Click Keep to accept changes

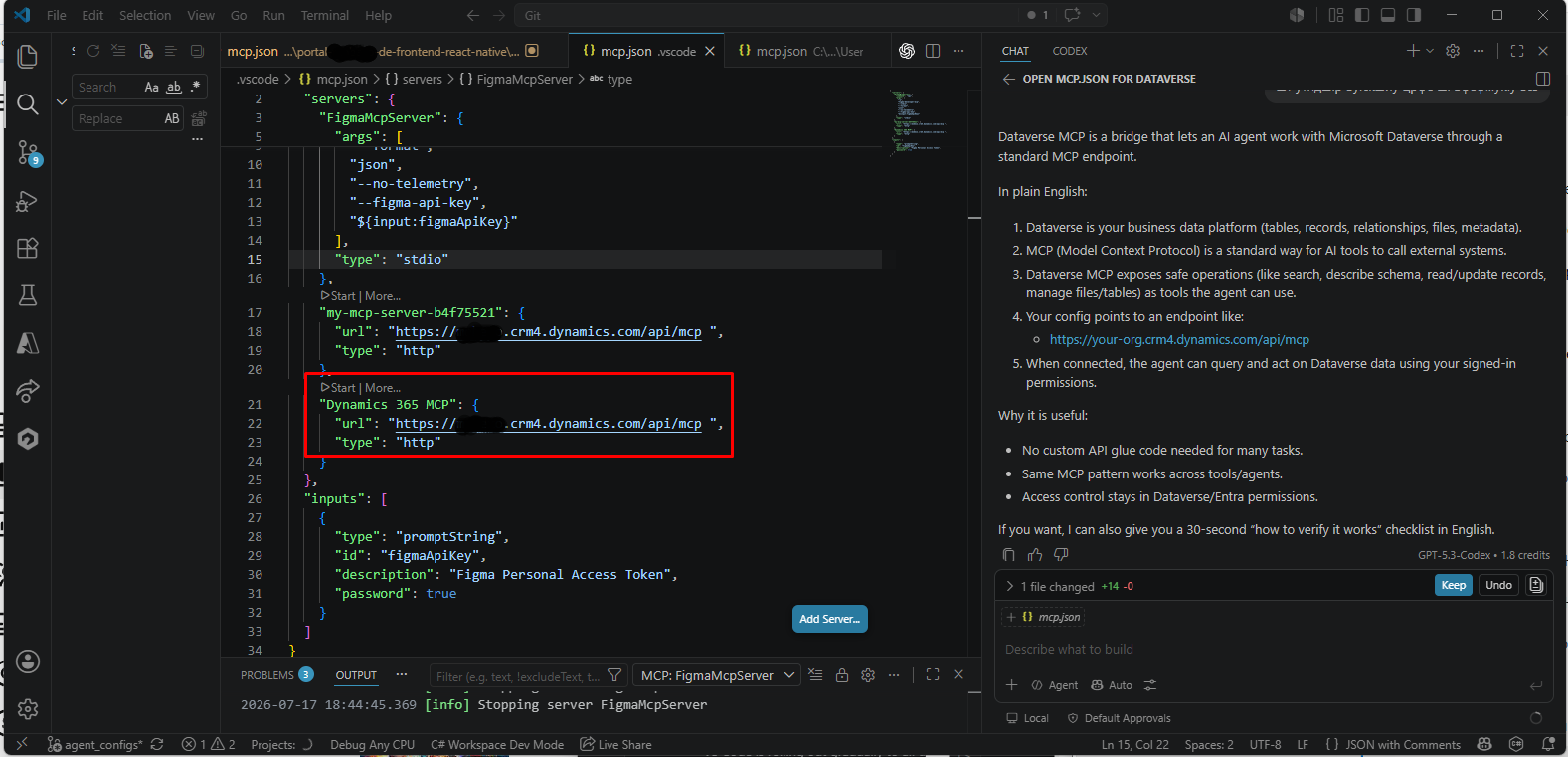coord(1454,585)
